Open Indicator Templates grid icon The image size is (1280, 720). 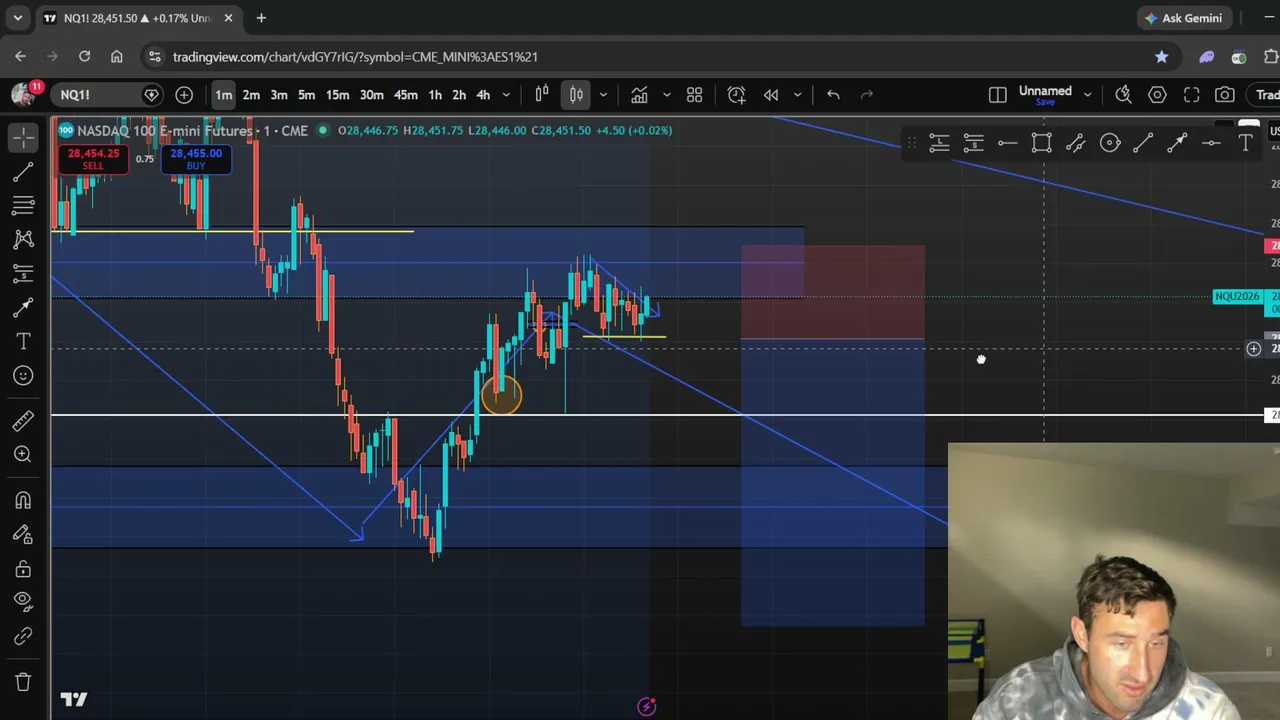(x=695, y=95)
